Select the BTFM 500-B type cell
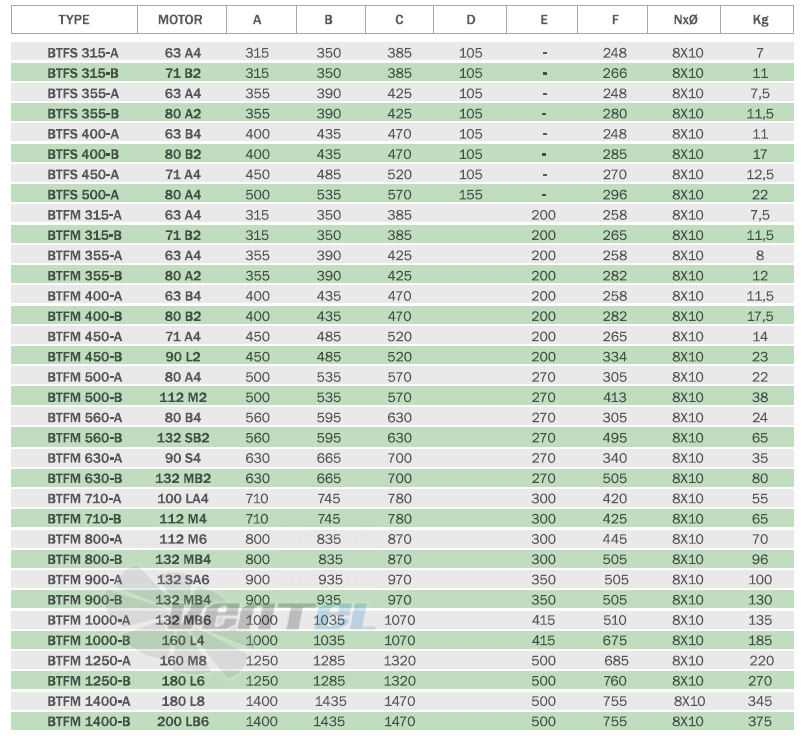 pyautogui.click(x=84, y=397)
